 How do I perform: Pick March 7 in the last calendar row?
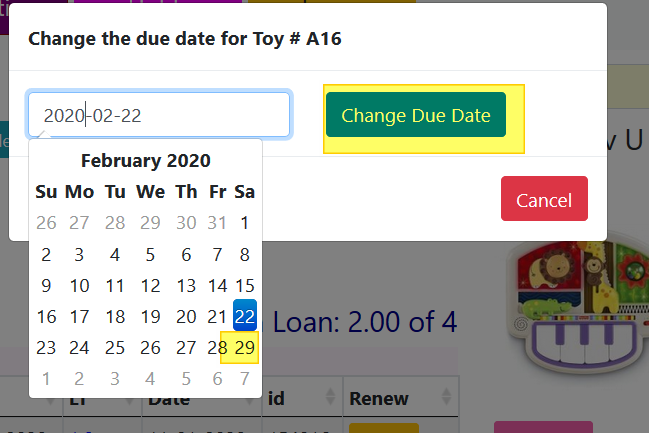(245, 379)
